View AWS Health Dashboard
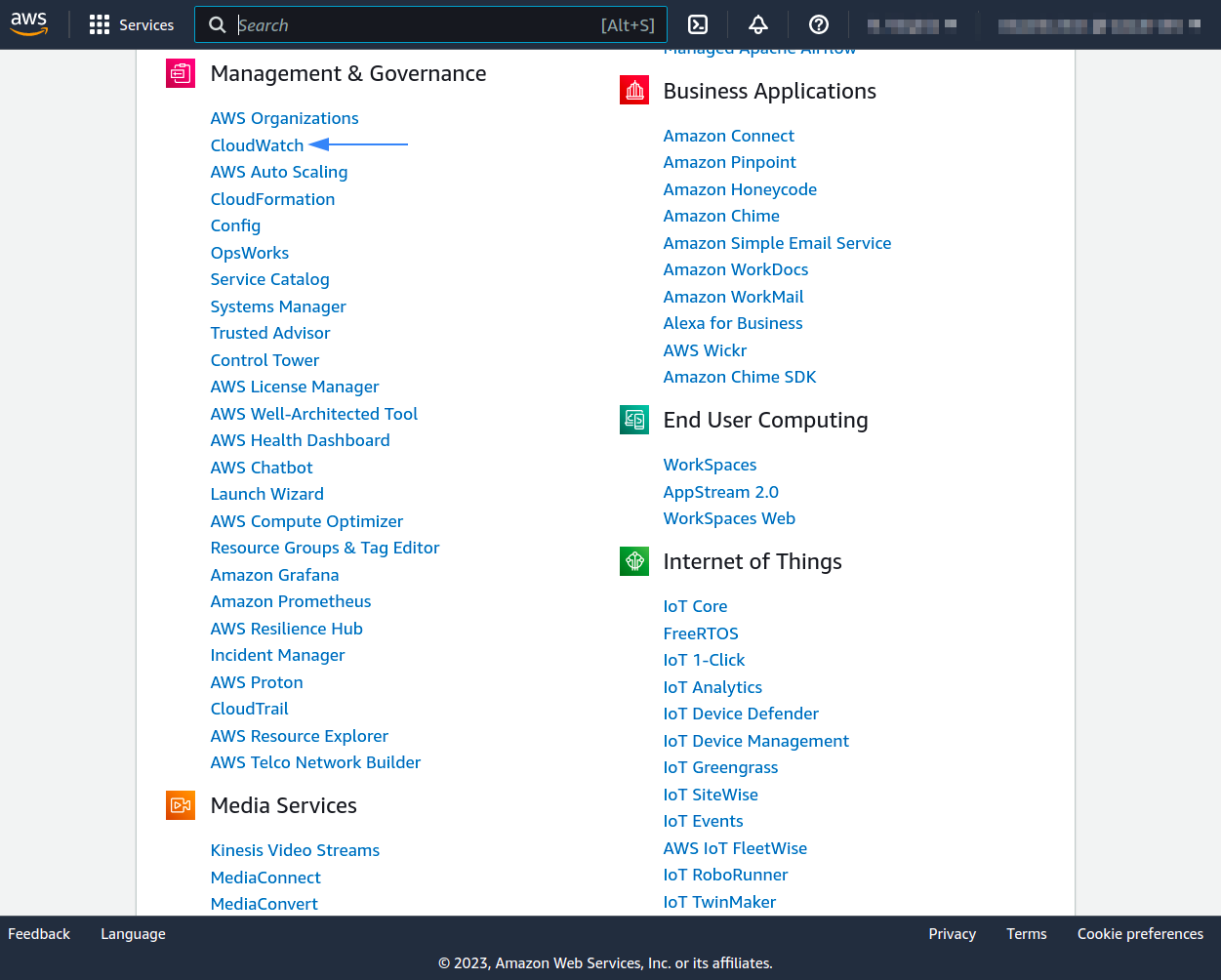This screenshot has width=1221, height=980. [300, 440]
